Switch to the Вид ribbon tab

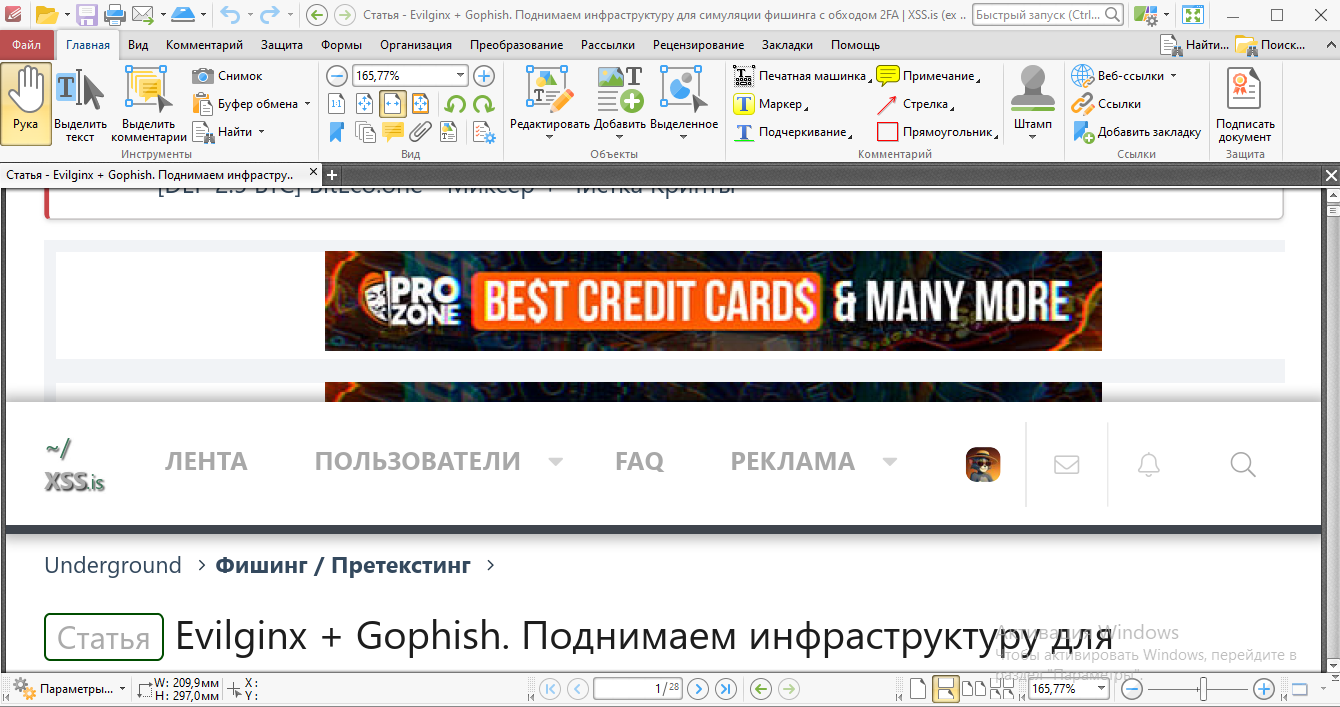pyautogui.click(x=138, y=45)
